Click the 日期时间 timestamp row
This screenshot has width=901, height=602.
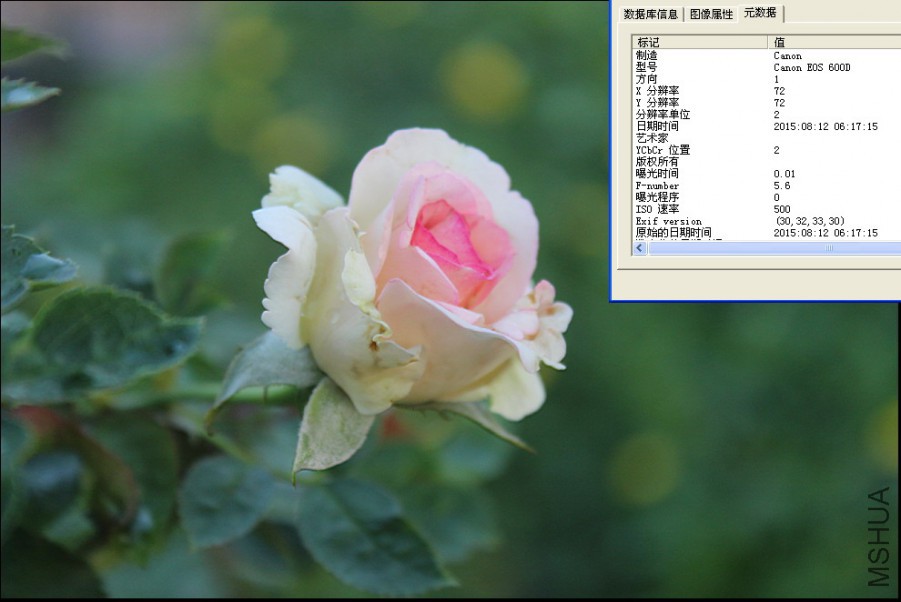tap(720, 126)
